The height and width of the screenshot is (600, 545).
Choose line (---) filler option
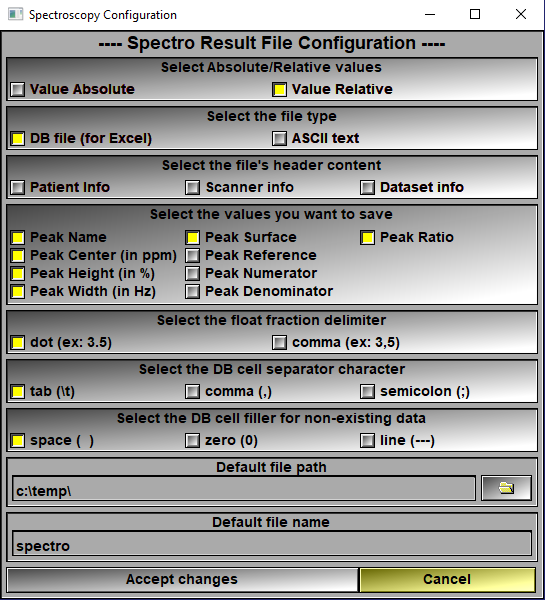coord(367,440)
